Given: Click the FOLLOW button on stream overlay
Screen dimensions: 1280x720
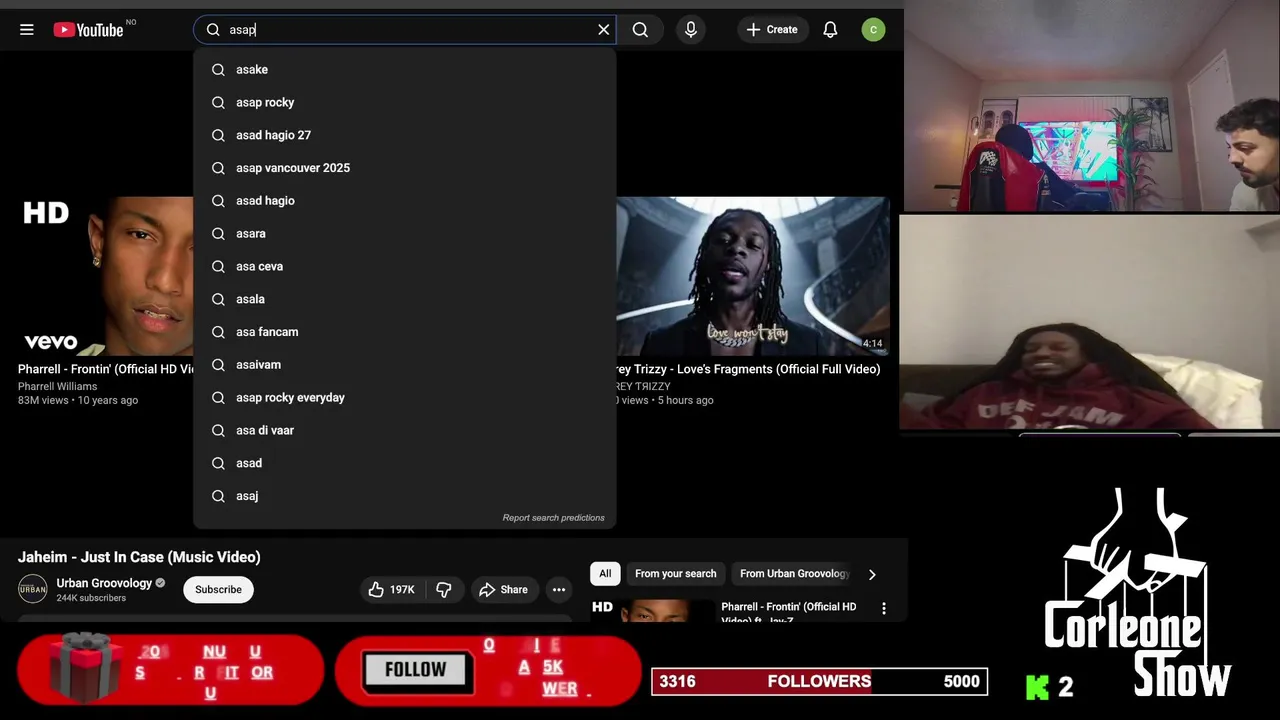Looking at the screenshot, I should [415, 670].
